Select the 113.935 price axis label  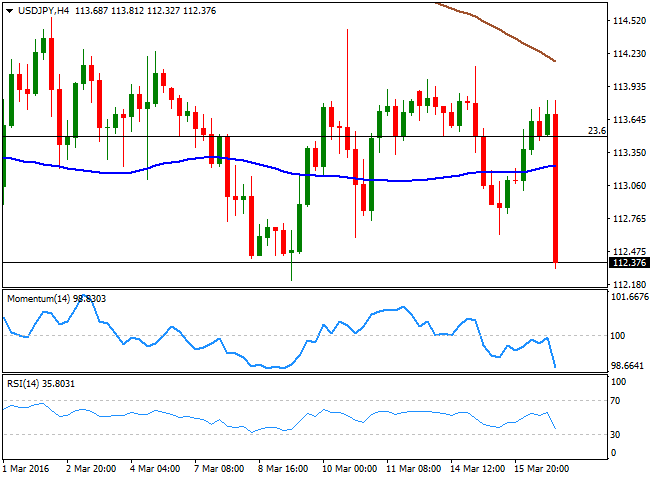tap(629, 87)
